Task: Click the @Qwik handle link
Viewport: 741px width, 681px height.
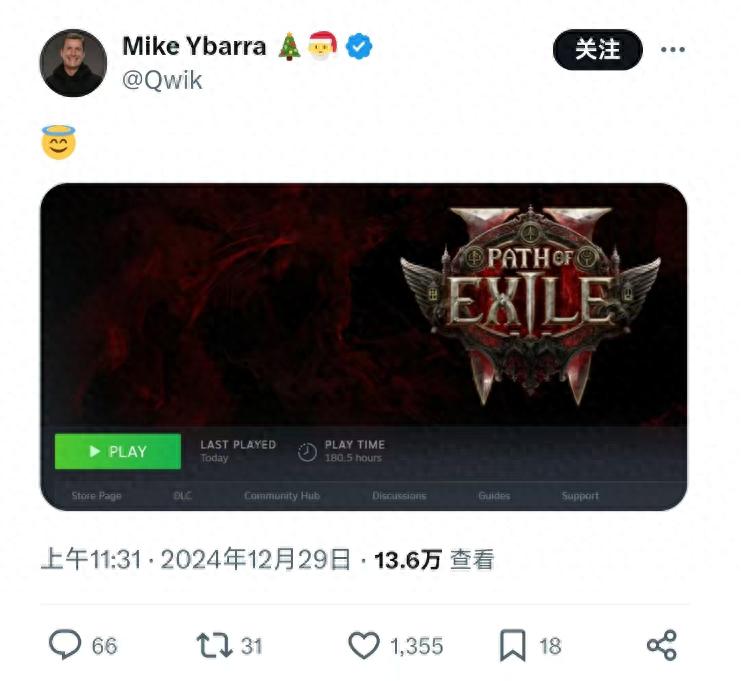Action: tap(163, 80)
